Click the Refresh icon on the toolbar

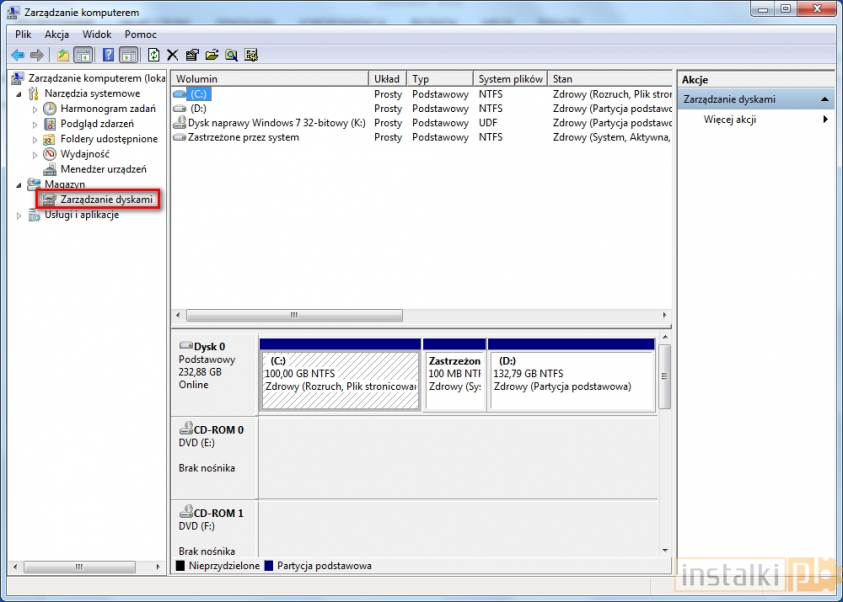click(x=154, y=55)
